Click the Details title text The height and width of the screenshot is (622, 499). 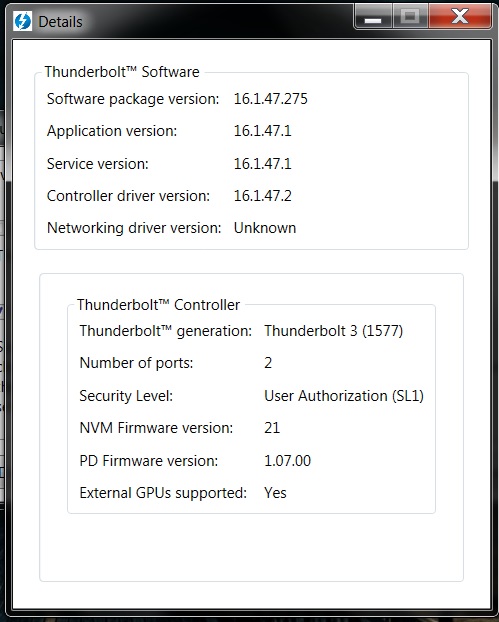60,22
